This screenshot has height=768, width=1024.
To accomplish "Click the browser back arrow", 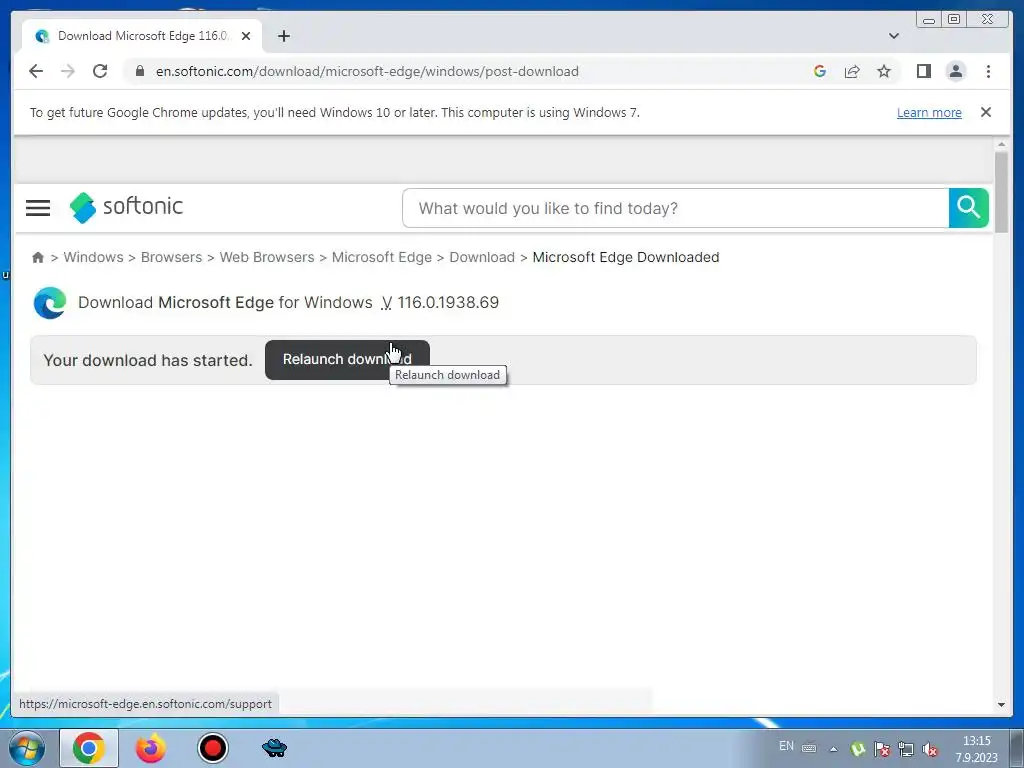I will click(36, 71).
